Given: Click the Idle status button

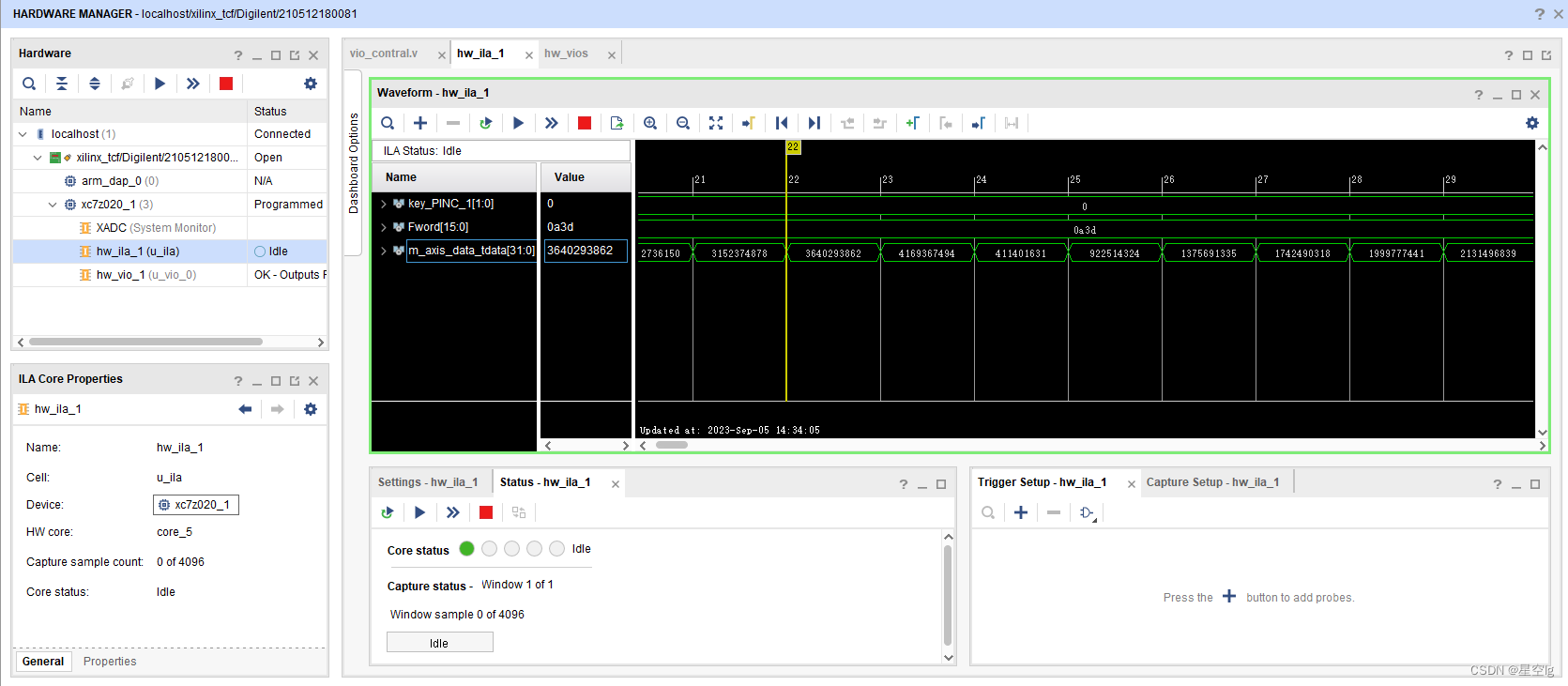Looking at the screenshot, I should pos(439,643).
